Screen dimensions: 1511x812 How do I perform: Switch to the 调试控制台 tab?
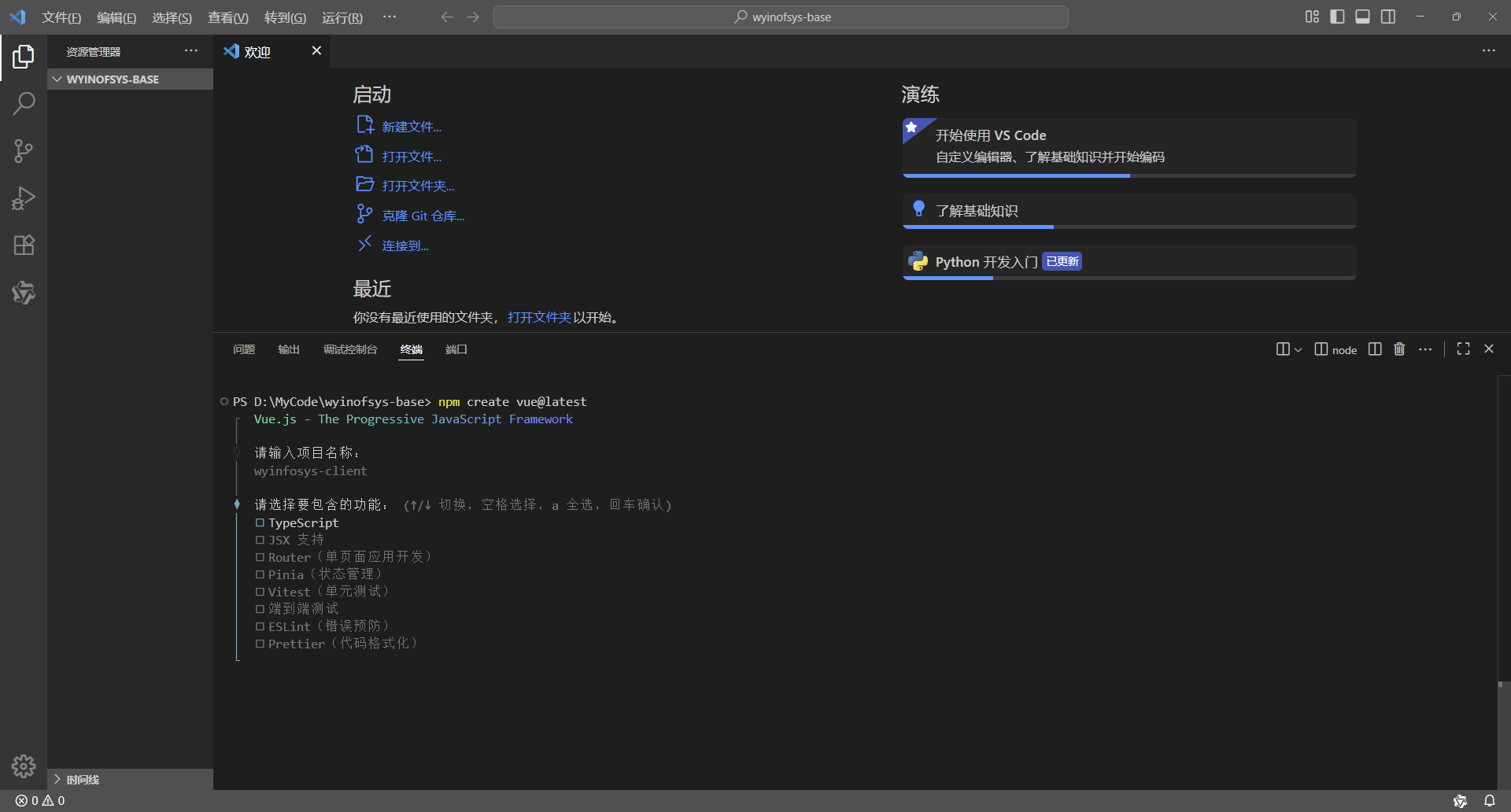[x=350, y=349]
